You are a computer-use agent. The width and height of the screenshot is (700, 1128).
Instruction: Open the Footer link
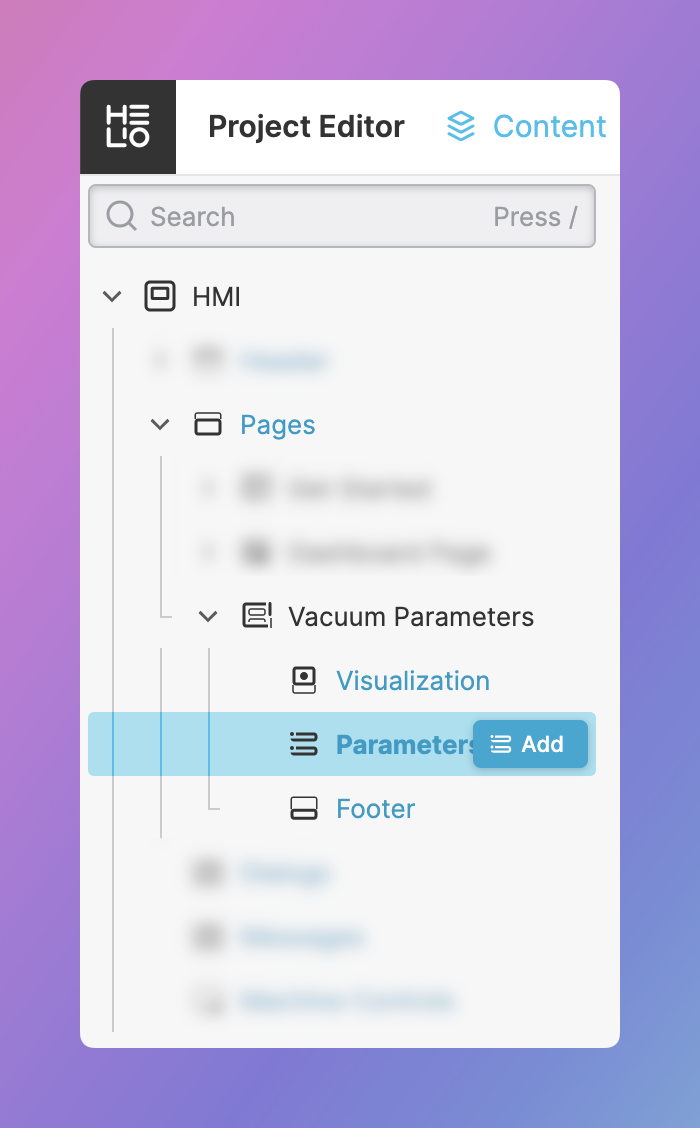point(376,809)
